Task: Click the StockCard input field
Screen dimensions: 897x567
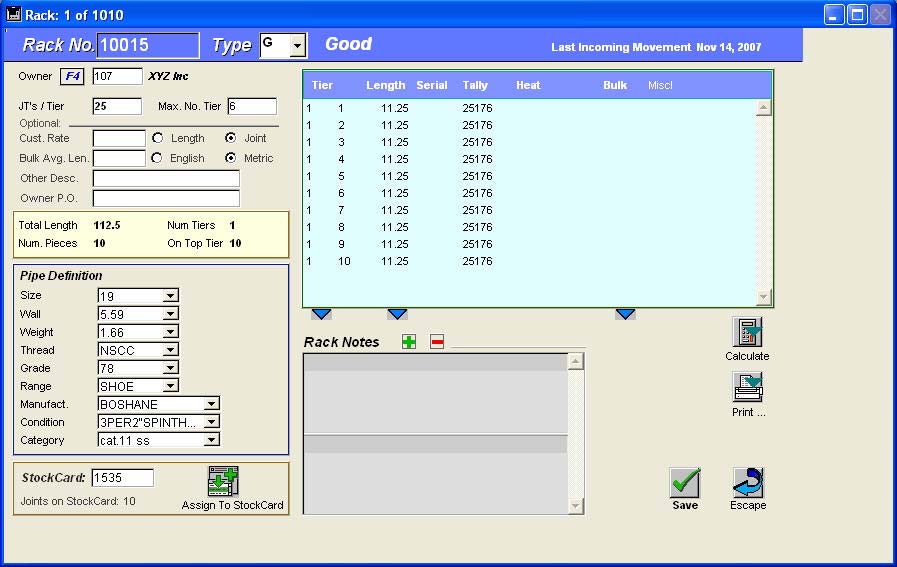Action: (123, 478)
